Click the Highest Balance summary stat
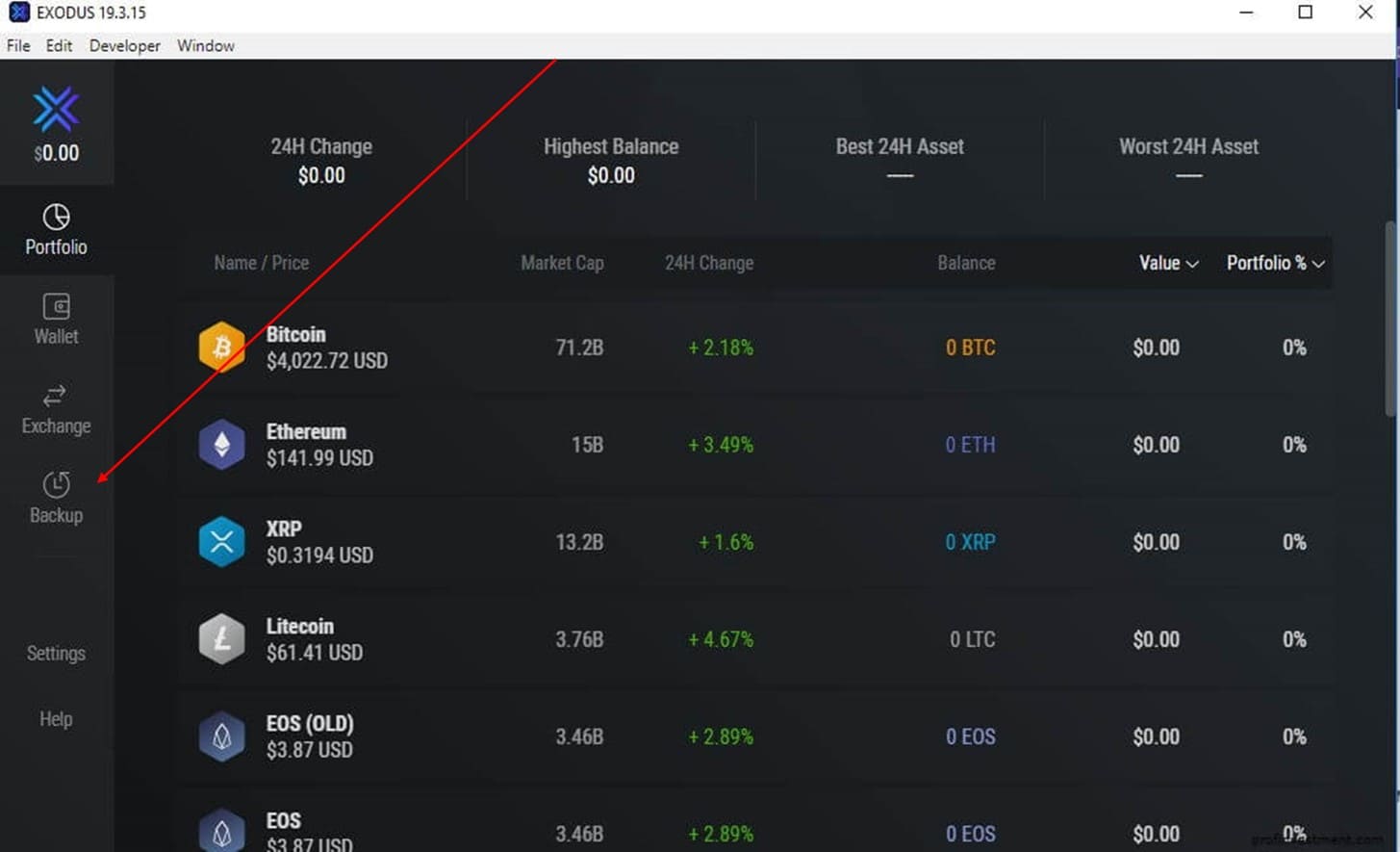This screenshot has width=1400, height=852. [x=611, y=161]
